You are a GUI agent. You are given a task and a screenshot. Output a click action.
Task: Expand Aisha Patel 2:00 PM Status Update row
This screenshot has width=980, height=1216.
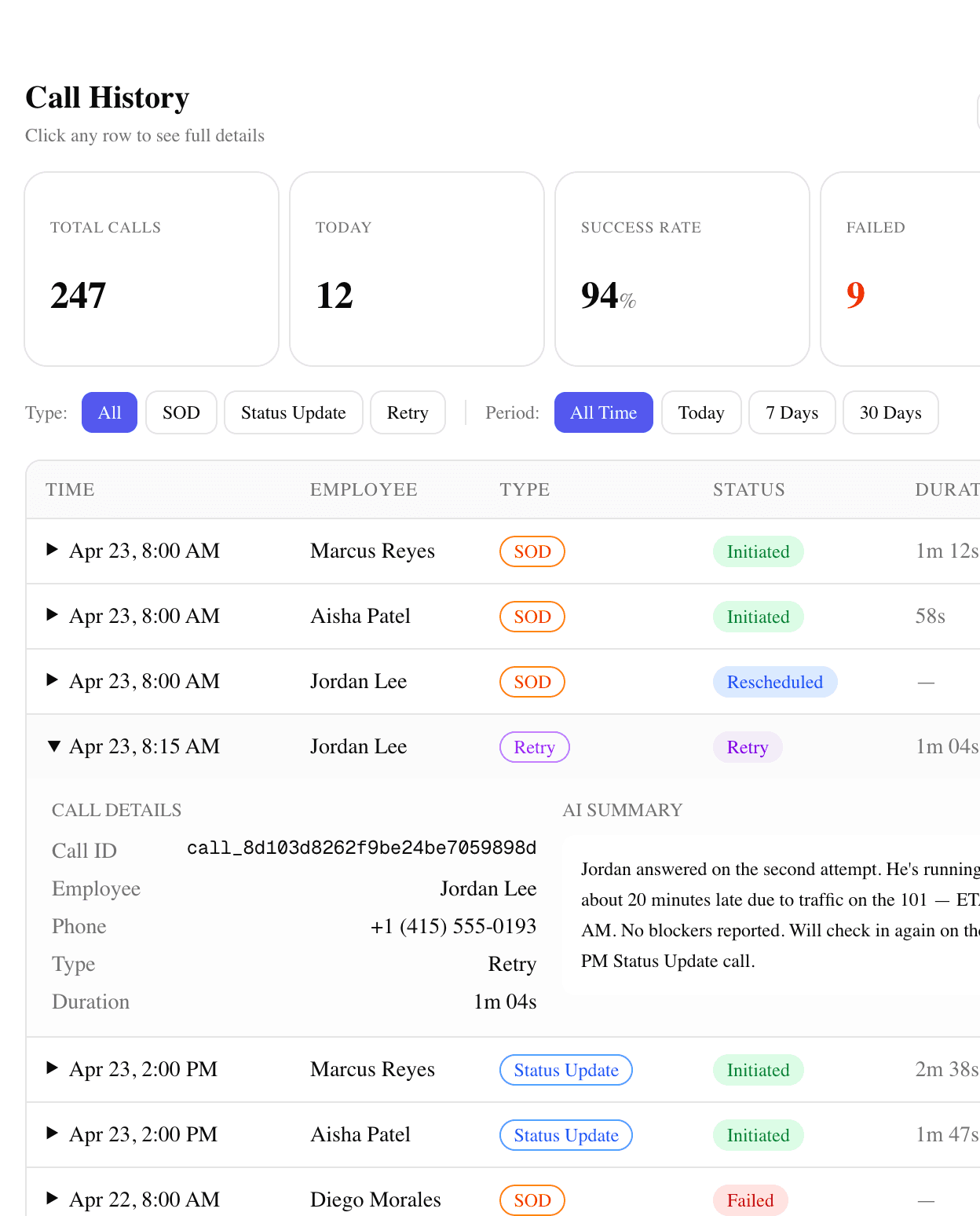click(53, 1134)
